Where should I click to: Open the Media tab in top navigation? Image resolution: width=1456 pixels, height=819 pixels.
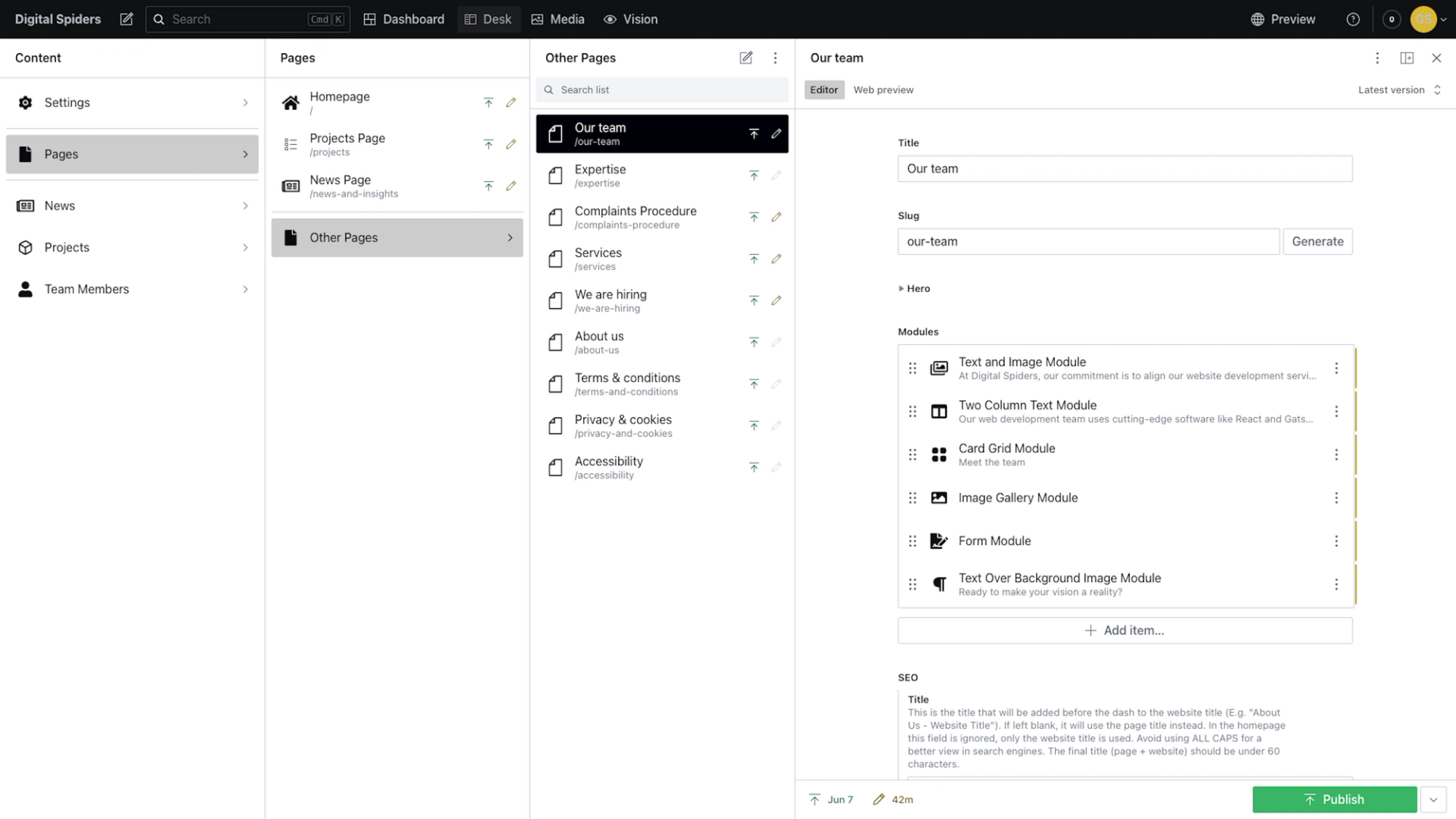pos(557,19)
